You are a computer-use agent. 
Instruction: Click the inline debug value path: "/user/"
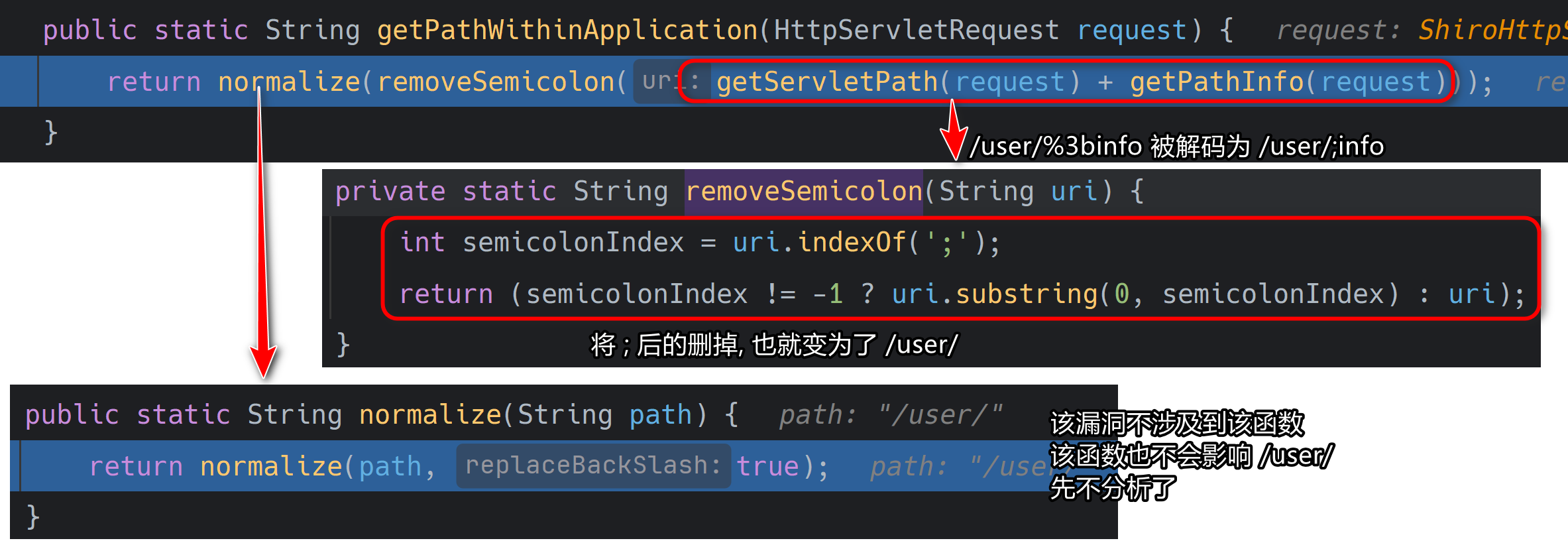(x=891, y=415)
